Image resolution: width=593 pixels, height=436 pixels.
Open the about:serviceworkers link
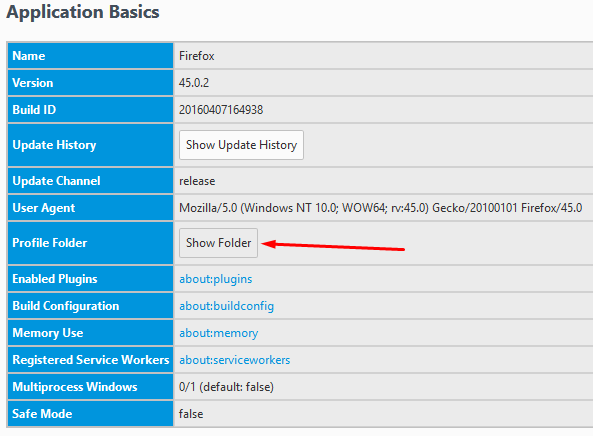[234, 360]
